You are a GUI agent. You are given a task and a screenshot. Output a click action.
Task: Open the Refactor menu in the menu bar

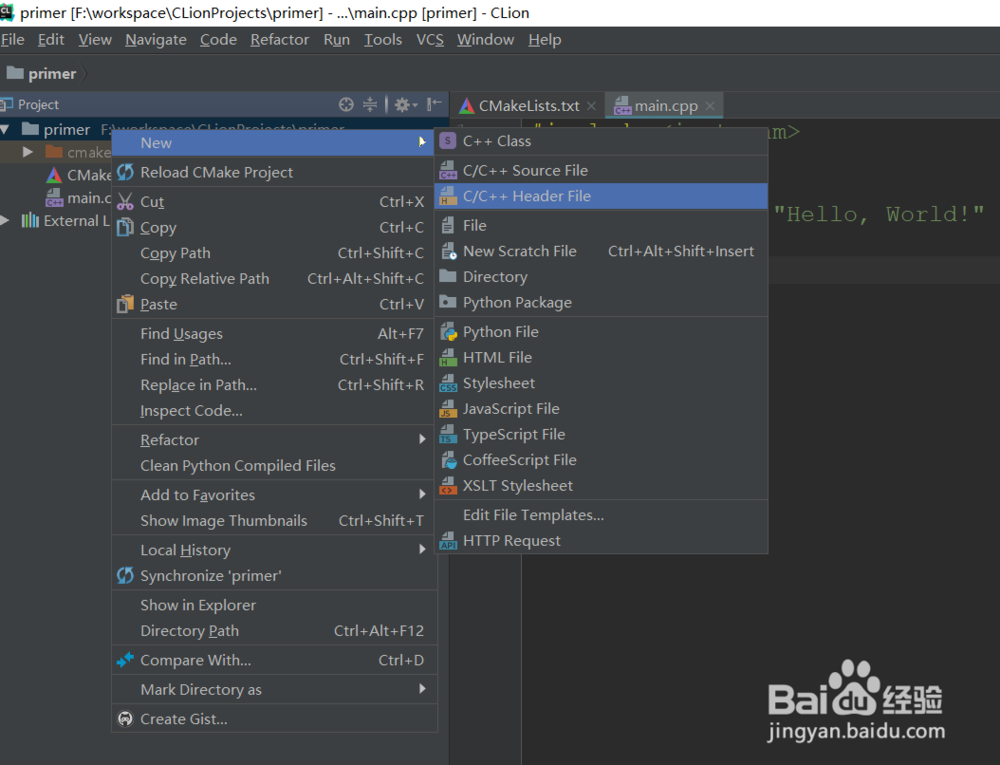click(279, 40)
